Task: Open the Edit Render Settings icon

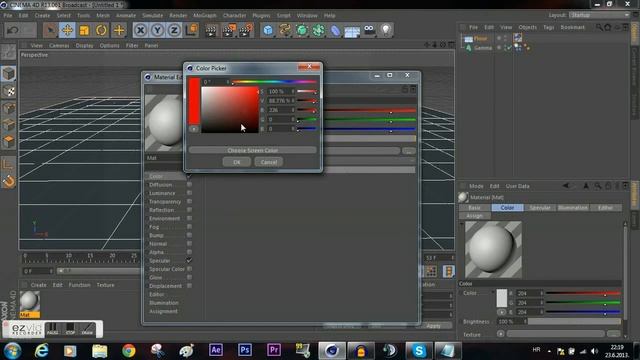Action: (246, 31)
